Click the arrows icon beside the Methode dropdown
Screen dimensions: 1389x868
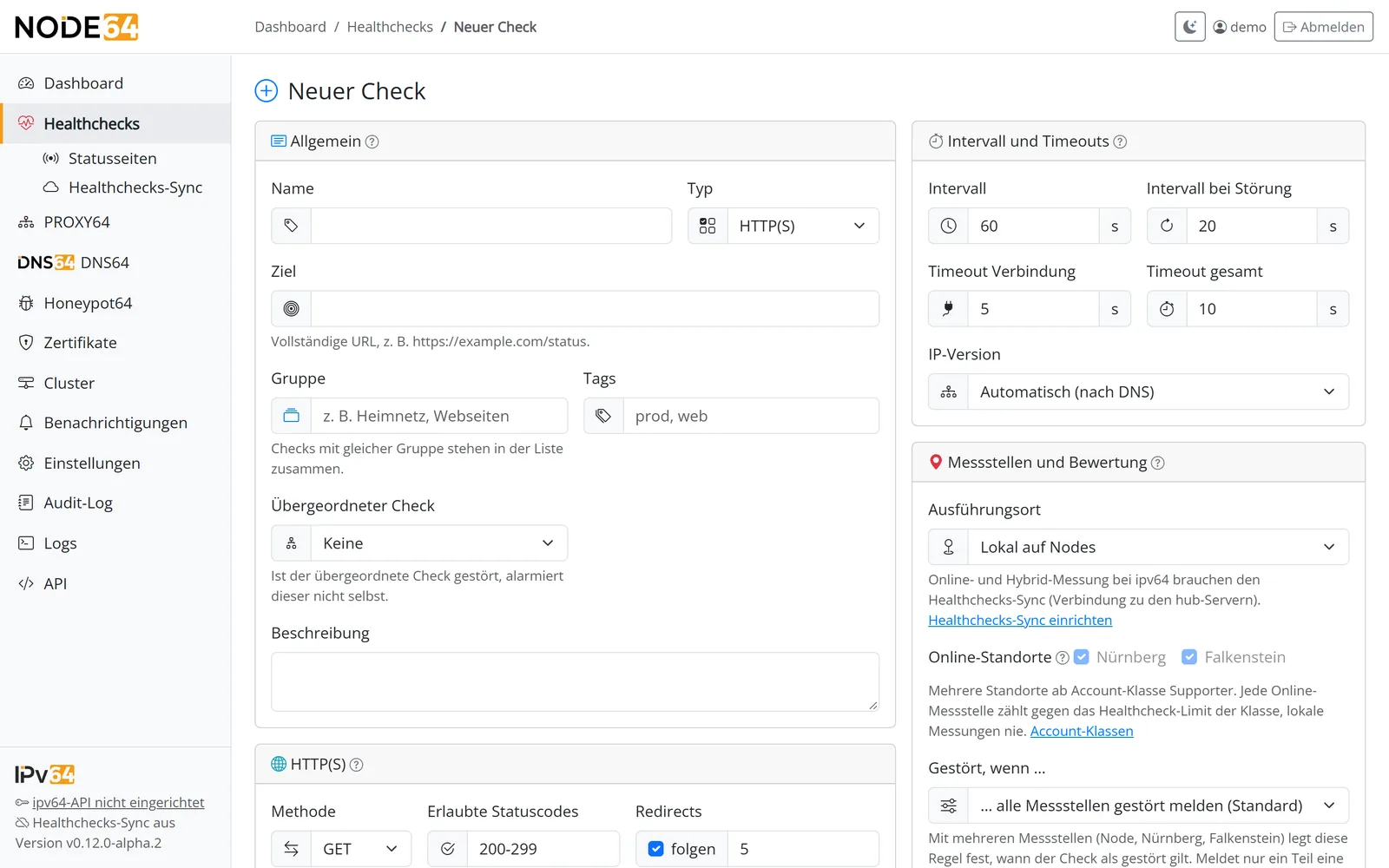coord(291,849)
